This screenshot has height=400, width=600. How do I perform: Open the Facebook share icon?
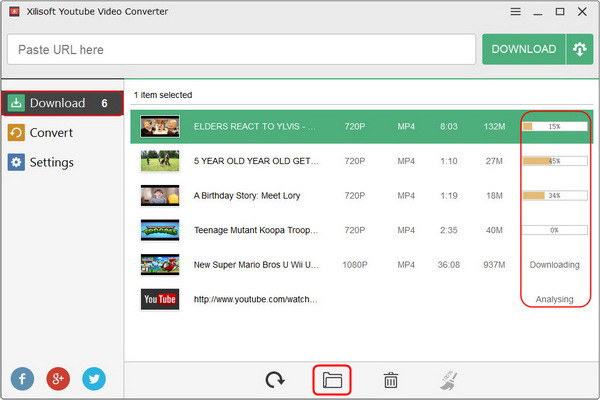(x=22, y=379)
